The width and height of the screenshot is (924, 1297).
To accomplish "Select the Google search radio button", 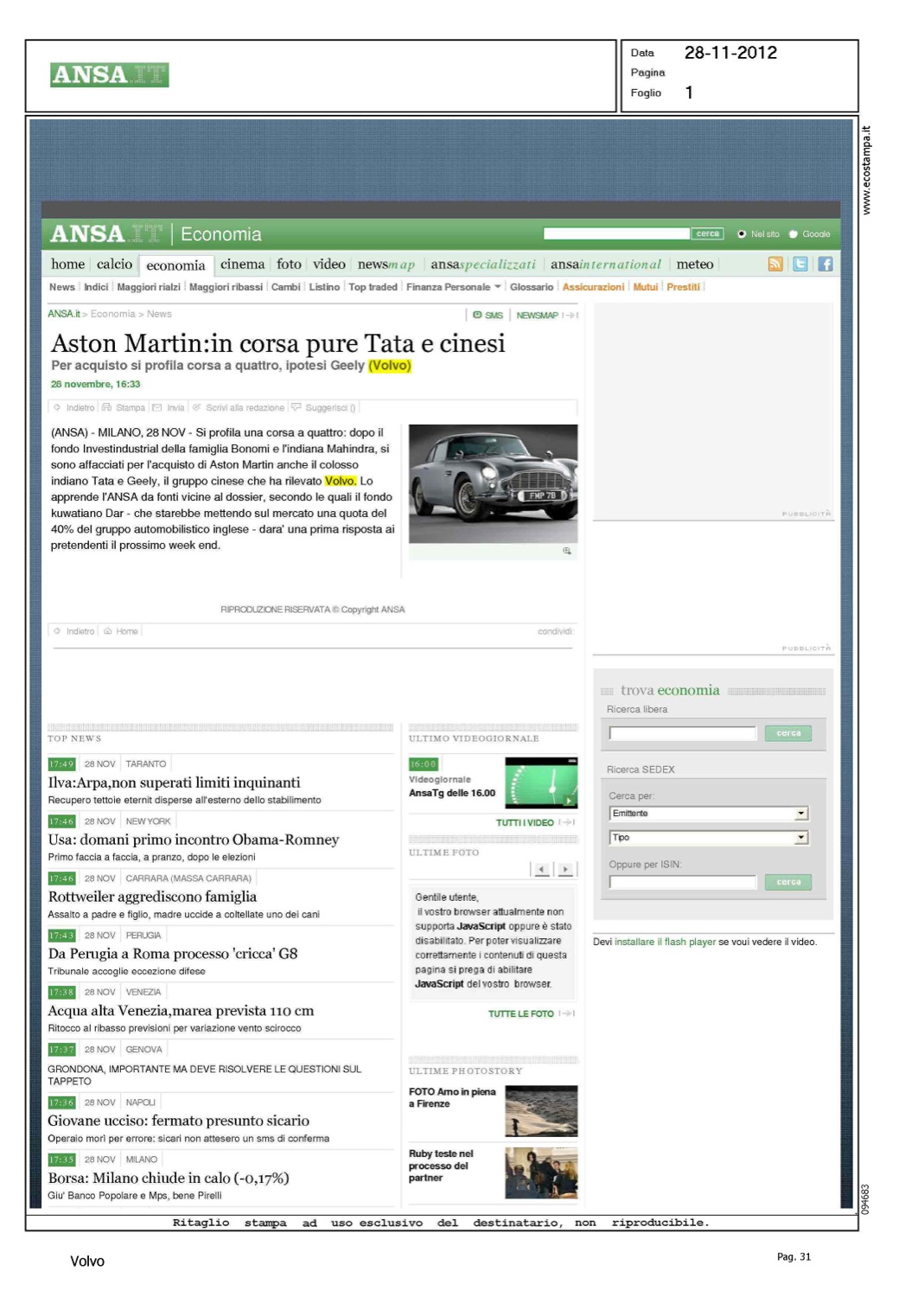I will tap(793, 234).
